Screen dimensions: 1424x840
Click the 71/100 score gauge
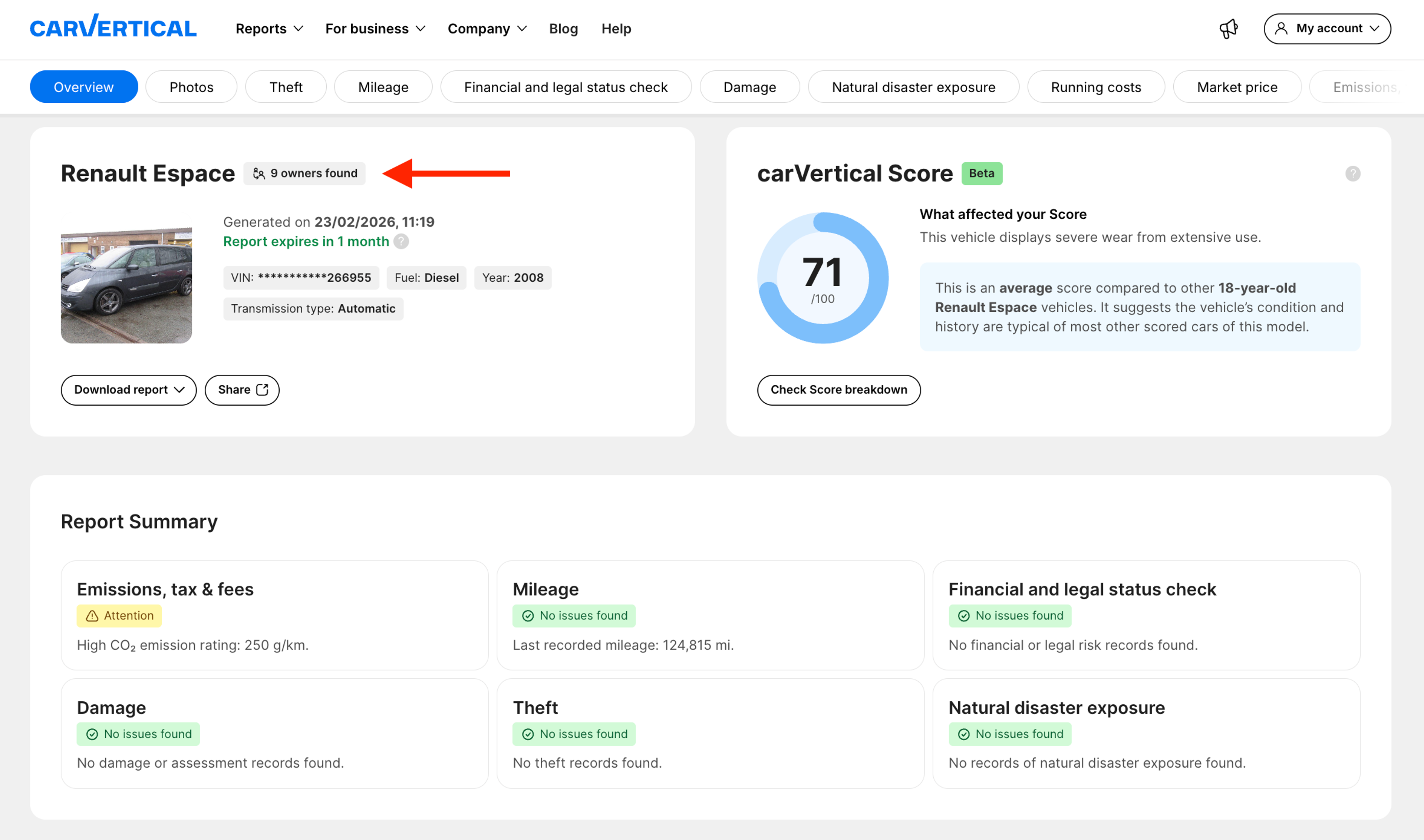[823, 278]
